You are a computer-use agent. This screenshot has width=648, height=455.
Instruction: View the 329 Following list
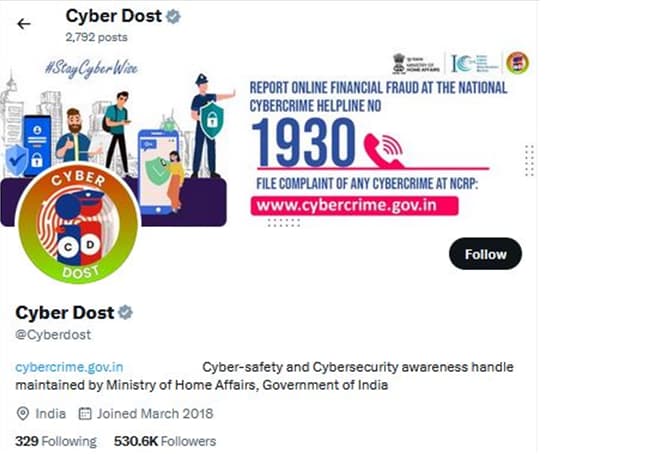point(56,441)
